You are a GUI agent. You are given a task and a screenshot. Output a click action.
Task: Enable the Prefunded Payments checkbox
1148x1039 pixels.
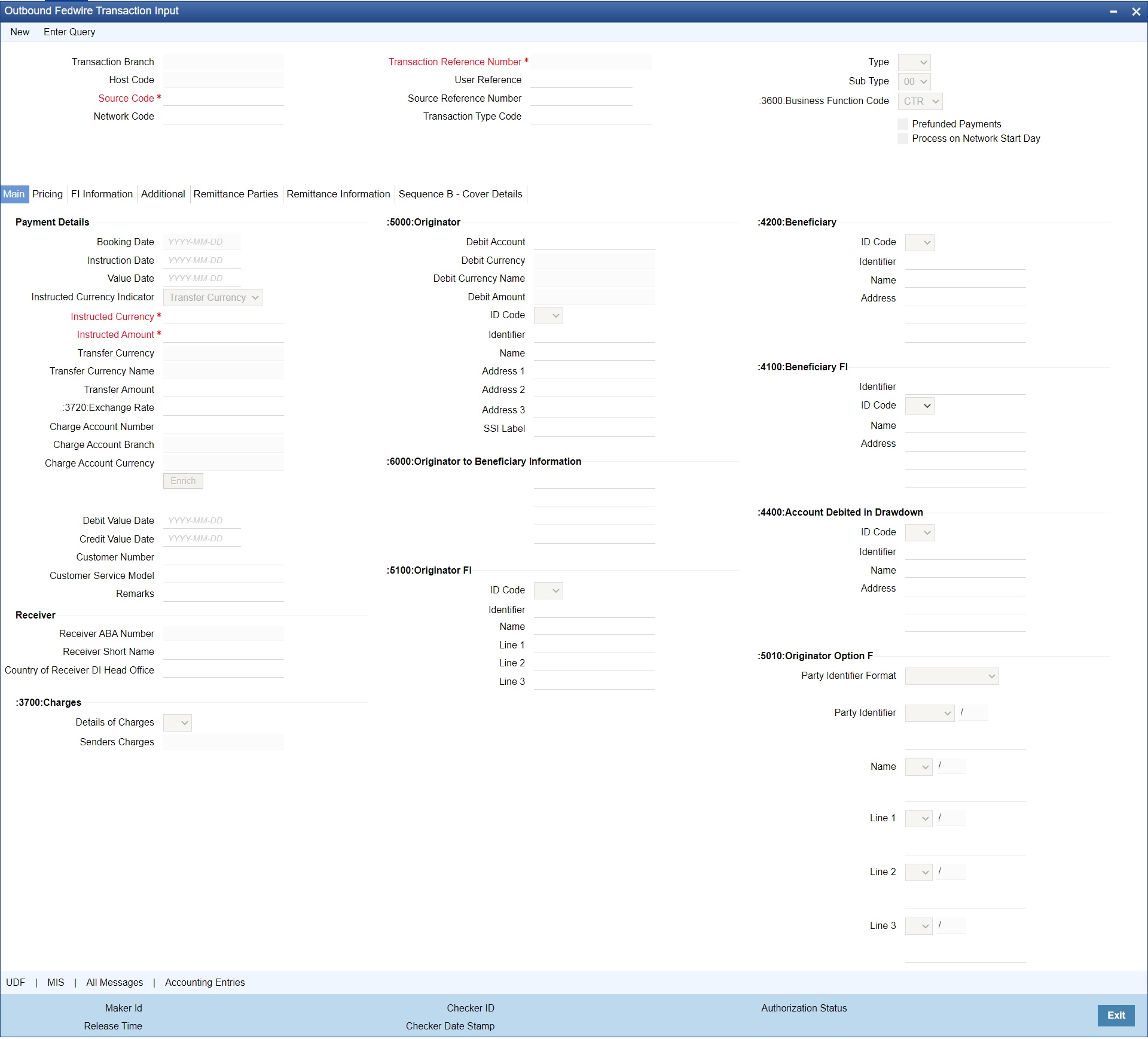pos(903,124)
